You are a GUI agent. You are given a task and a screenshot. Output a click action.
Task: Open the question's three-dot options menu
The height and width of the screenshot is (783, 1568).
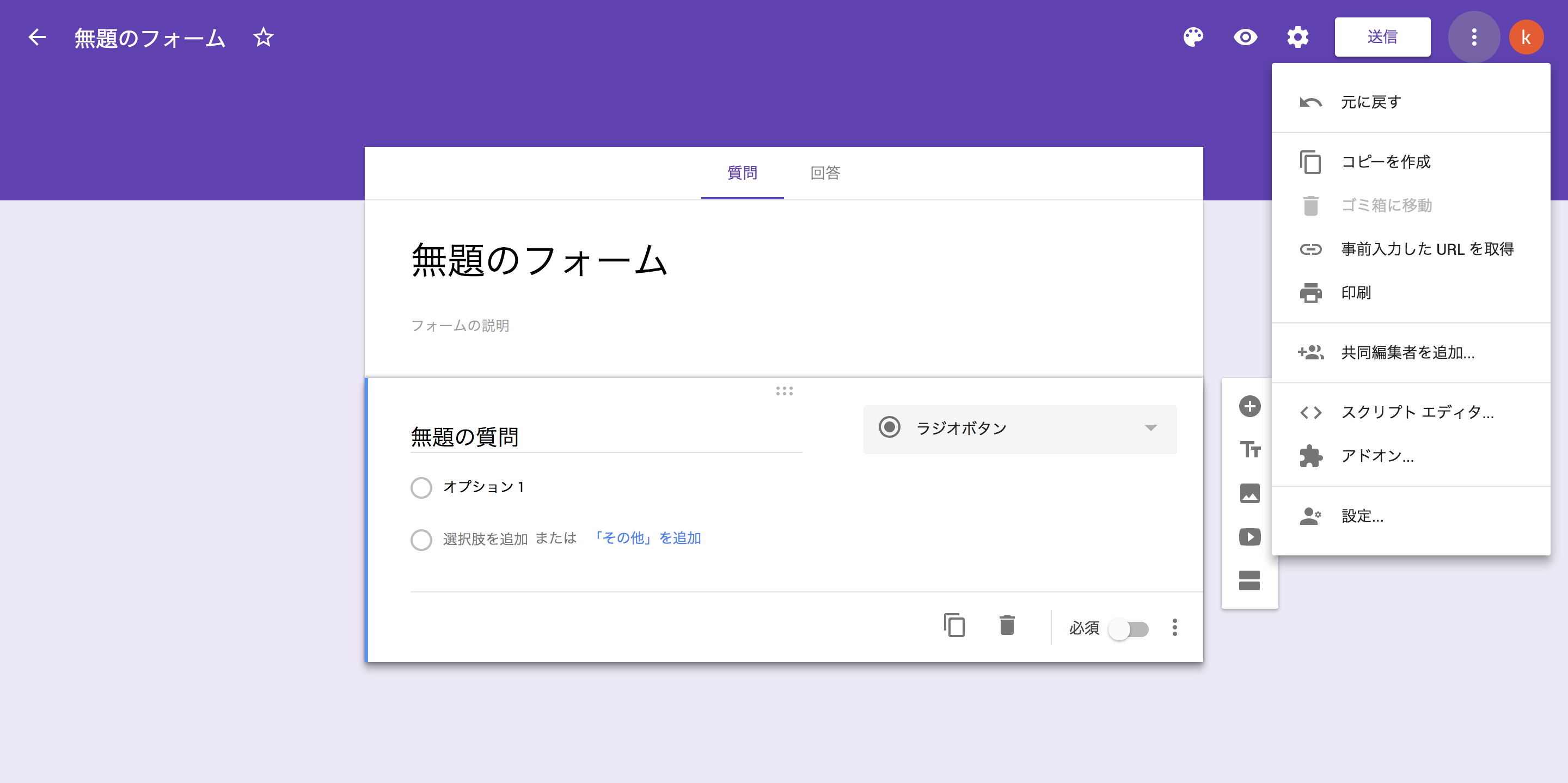point(1175,627)
